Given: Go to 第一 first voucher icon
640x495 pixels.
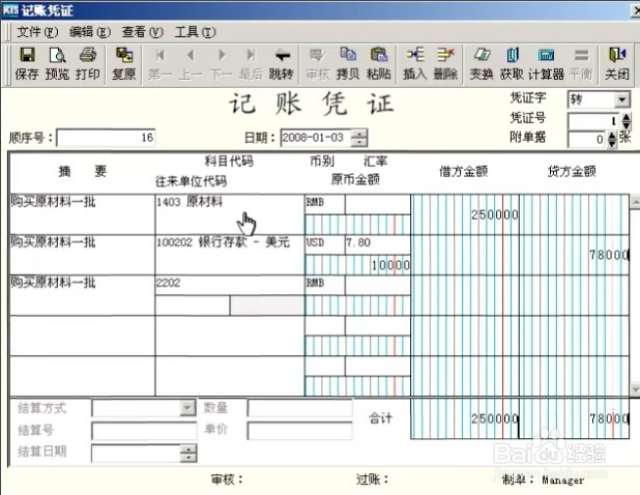Looking at the screenshot, I should tap(160, 64).
